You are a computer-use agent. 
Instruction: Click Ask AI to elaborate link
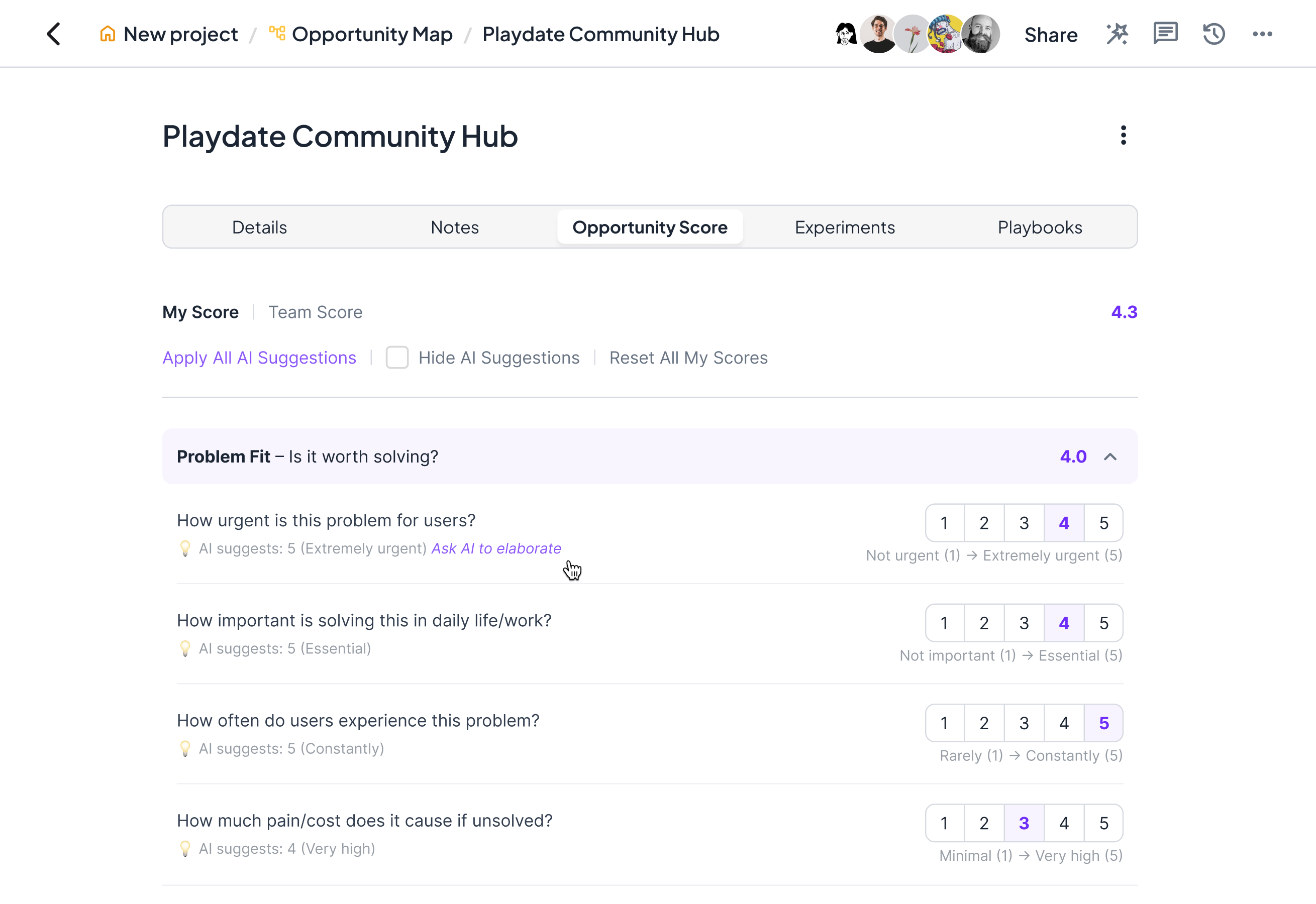click(x=496, y=548)
